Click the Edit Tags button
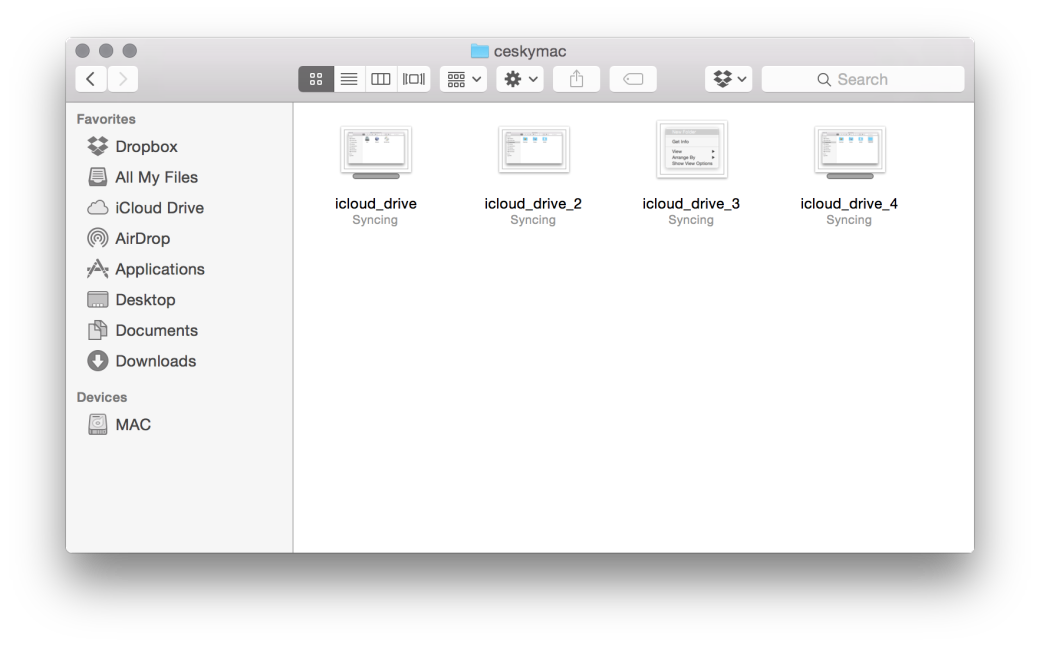1040x647 pixels. pyautogui.click(x=633, y=79)
